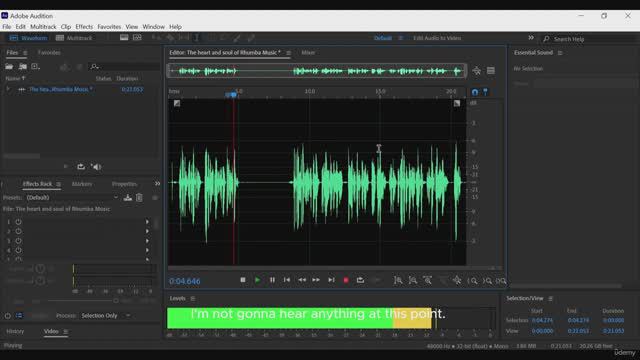640x360 pixels.
Task: Click zoom to selection icon
Action: click(501, 281)
